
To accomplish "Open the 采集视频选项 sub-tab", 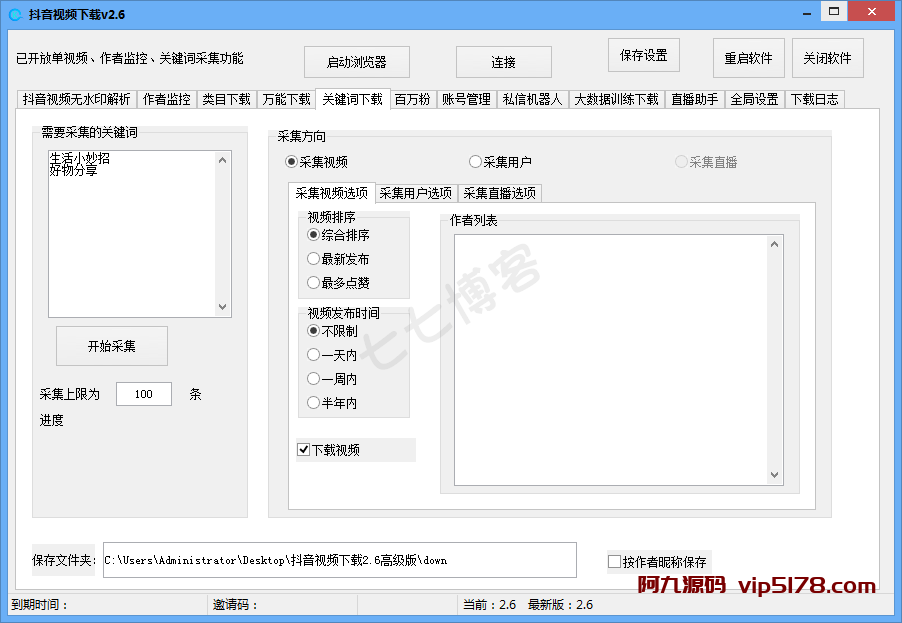I will (331, 193).
